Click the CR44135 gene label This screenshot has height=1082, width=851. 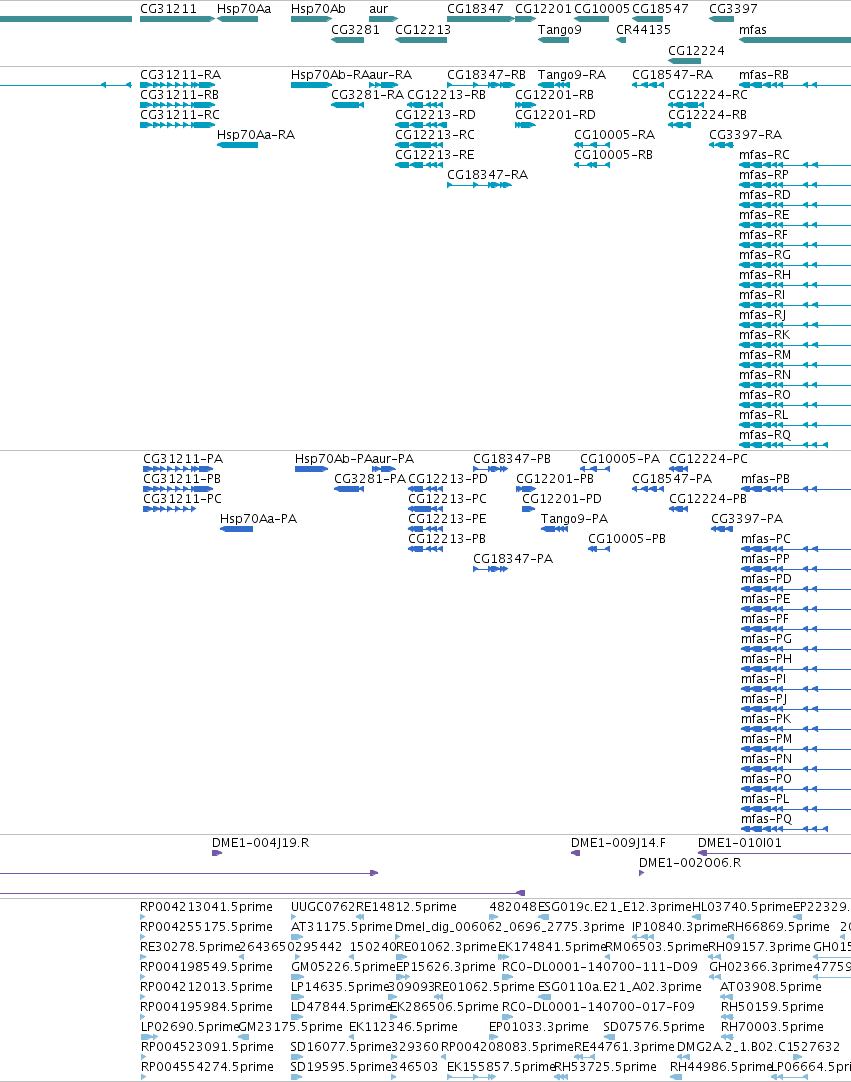tap(643, 30)
